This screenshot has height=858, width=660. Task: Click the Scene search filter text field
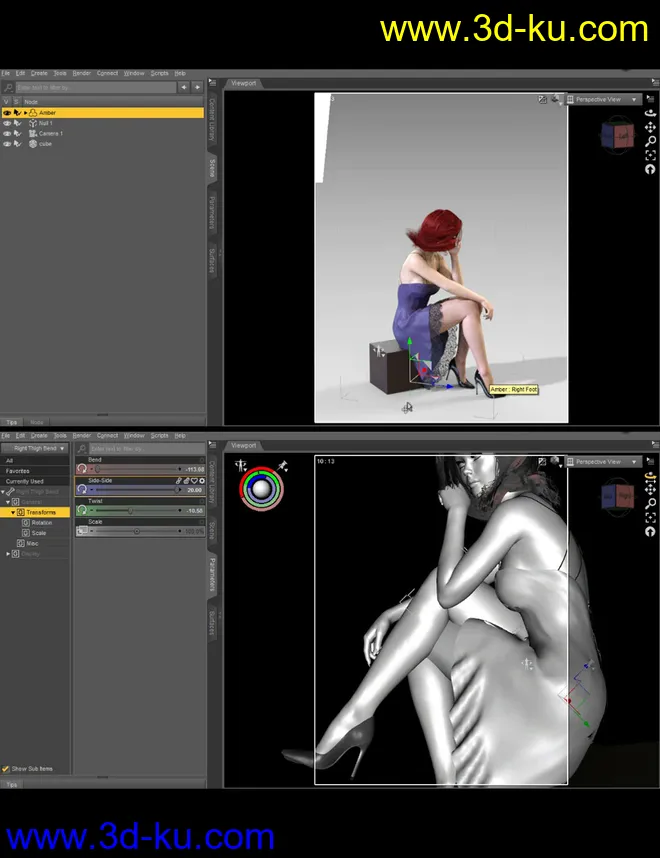pyautogui.click(x=95, y=88)
